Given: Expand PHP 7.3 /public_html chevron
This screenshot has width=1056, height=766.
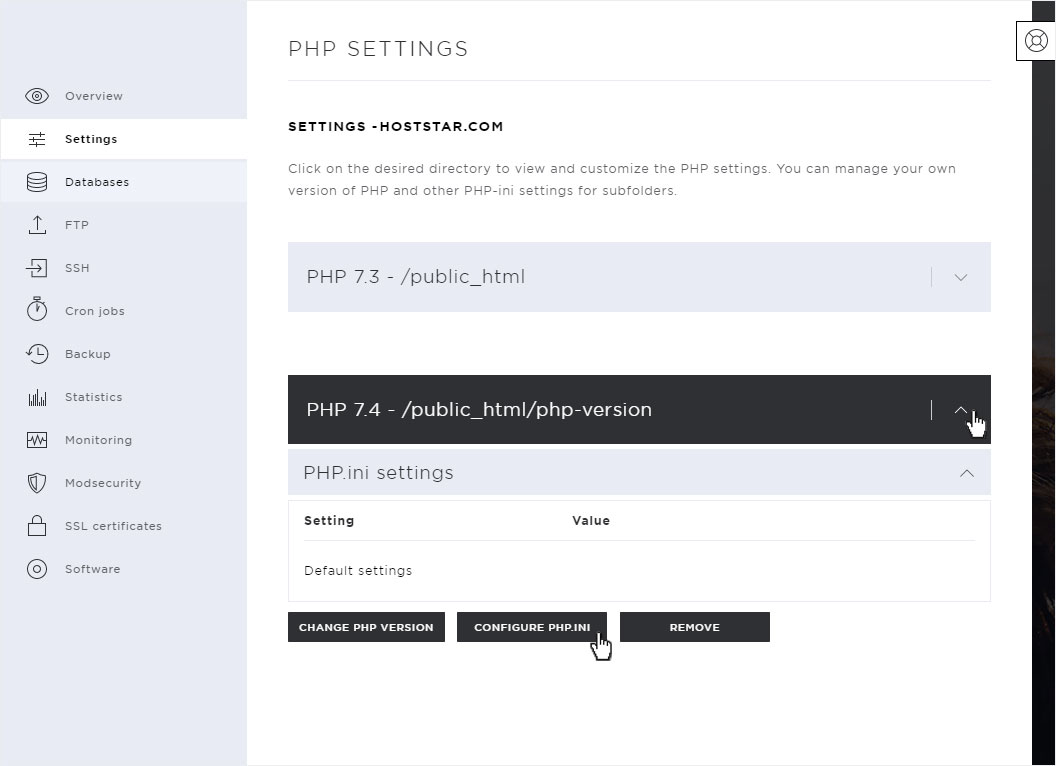Looking at the screenshot, I should click(x=961, y=277).
